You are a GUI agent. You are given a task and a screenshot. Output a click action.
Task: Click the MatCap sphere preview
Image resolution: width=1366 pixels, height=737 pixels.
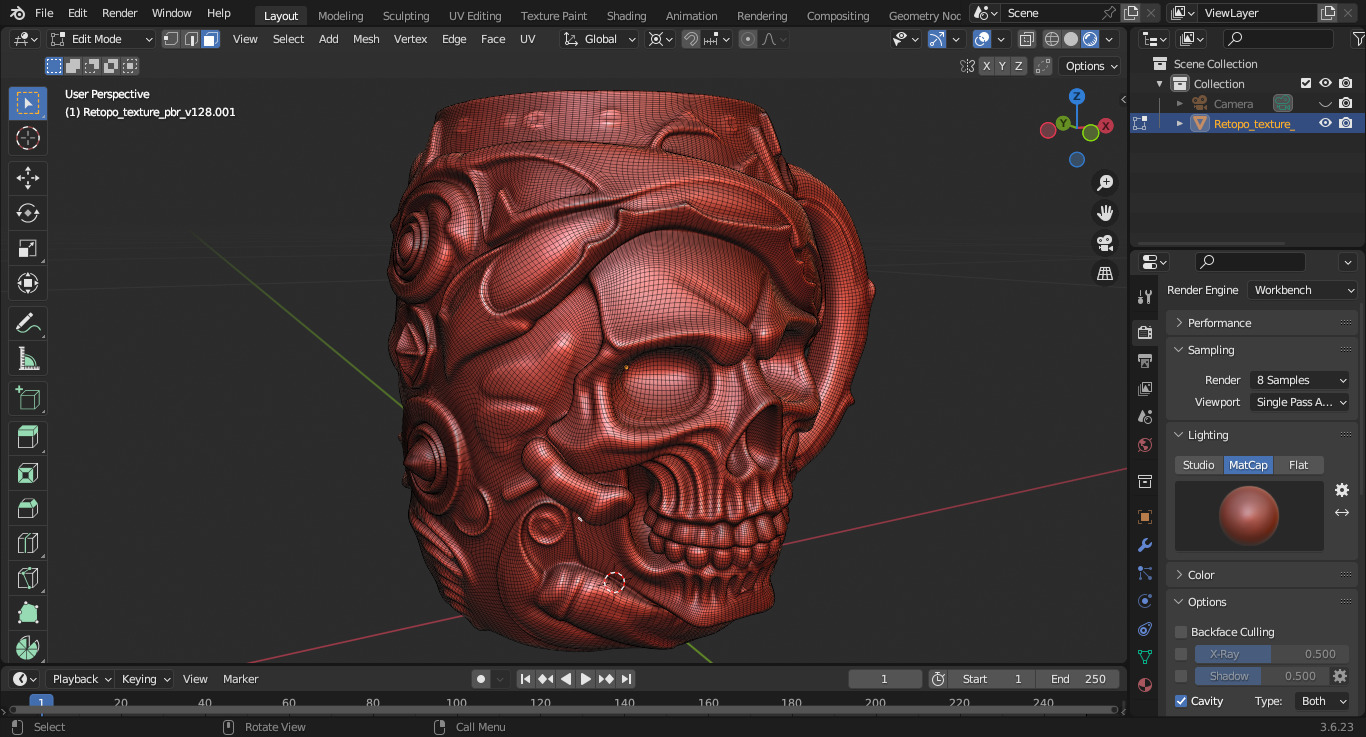1249,516
